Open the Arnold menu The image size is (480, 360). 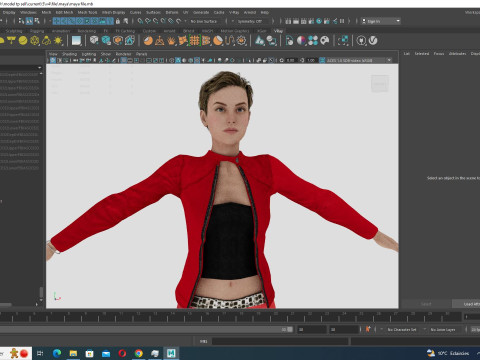[250, 12]
